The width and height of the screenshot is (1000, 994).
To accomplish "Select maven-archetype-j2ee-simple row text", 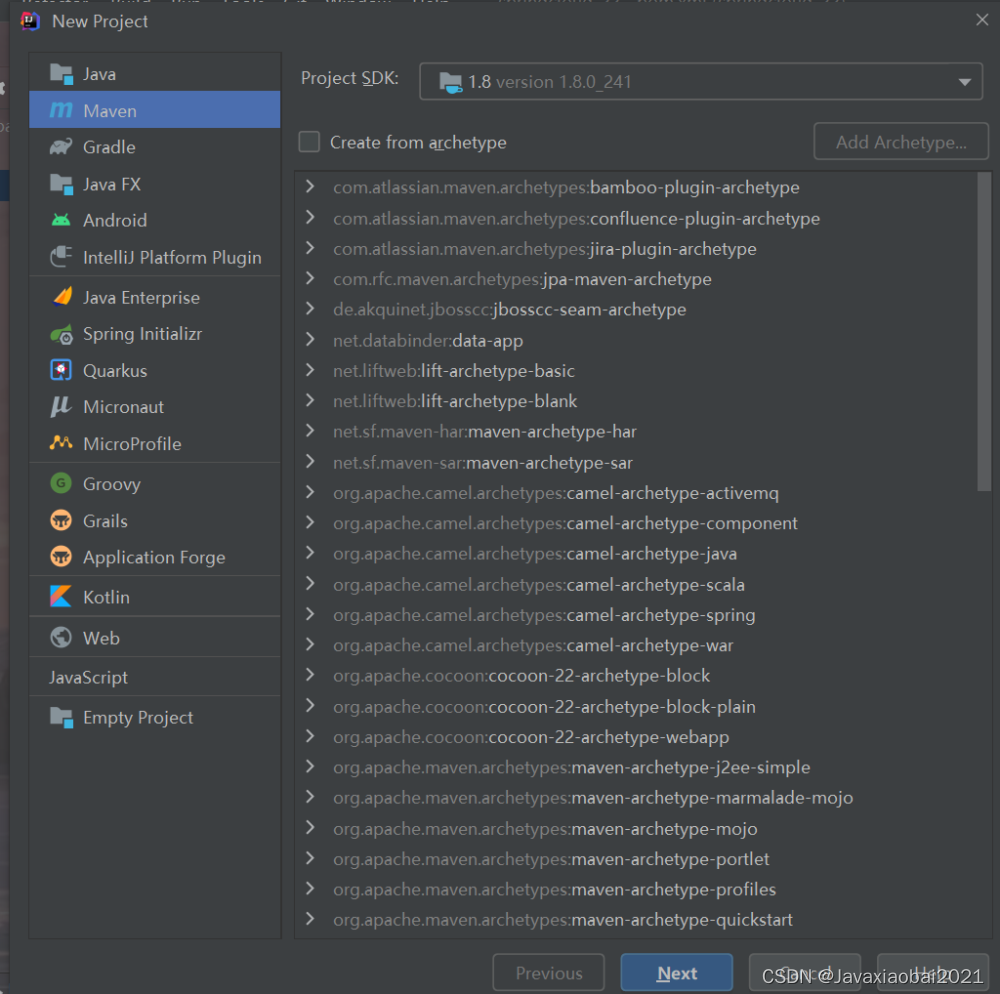I will click(571, 768).
